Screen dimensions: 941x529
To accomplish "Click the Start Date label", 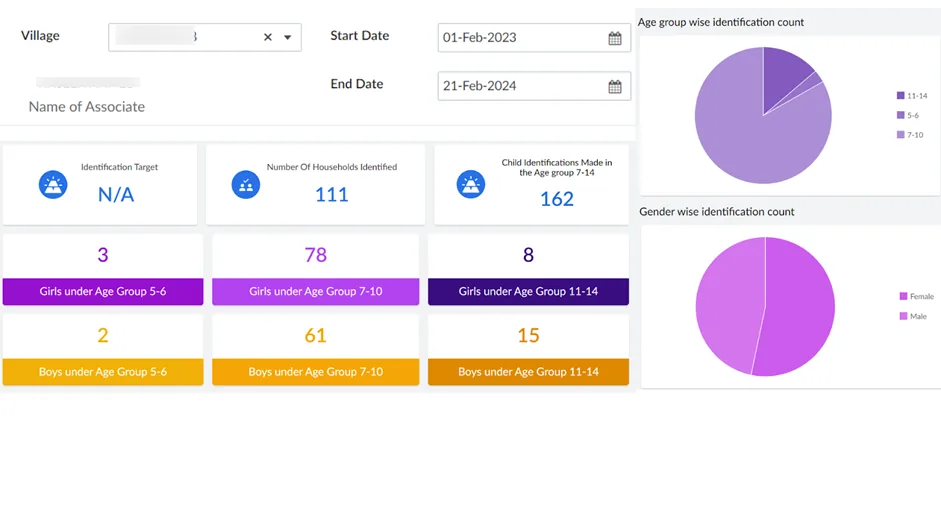I will 359,35.
